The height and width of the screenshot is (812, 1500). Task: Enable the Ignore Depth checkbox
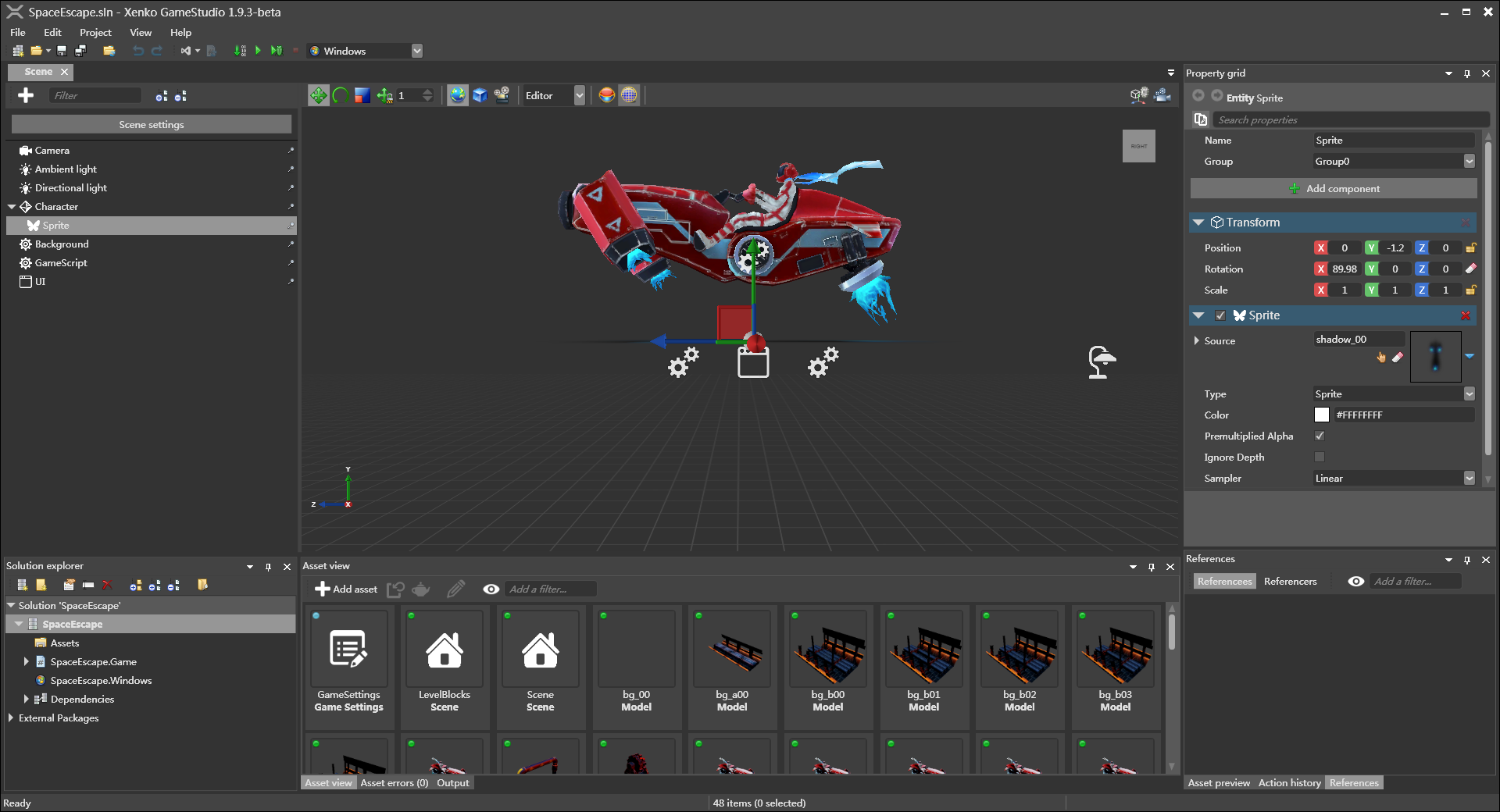pos(1320,457)
